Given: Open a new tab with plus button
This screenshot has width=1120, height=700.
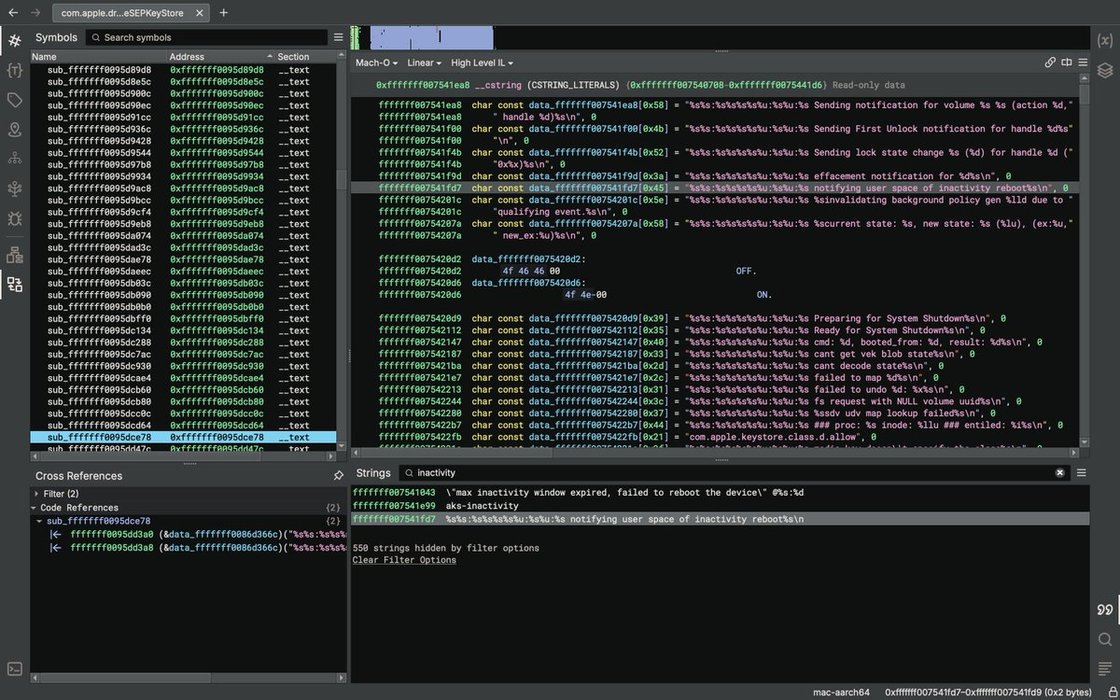Looking at the screenshot, I should point(223,13).
